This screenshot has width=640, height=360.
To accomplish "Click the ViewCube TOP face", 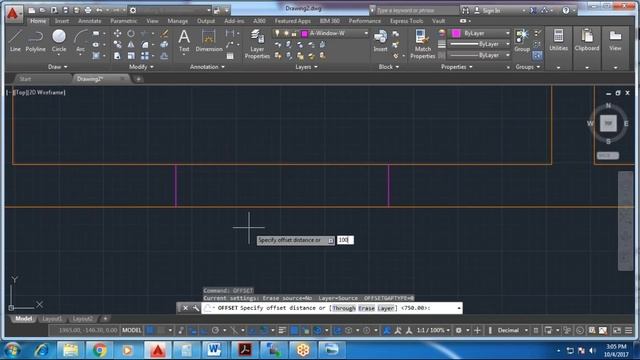I will 608,123.
